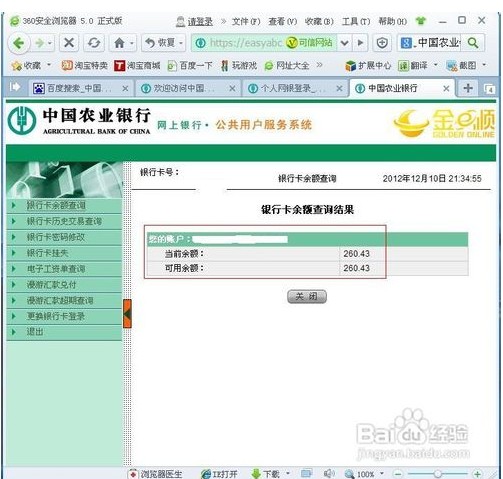503x479 pixels.
Task: Open 淘宝特卖 bookmark
Action: tap(85, 66)
